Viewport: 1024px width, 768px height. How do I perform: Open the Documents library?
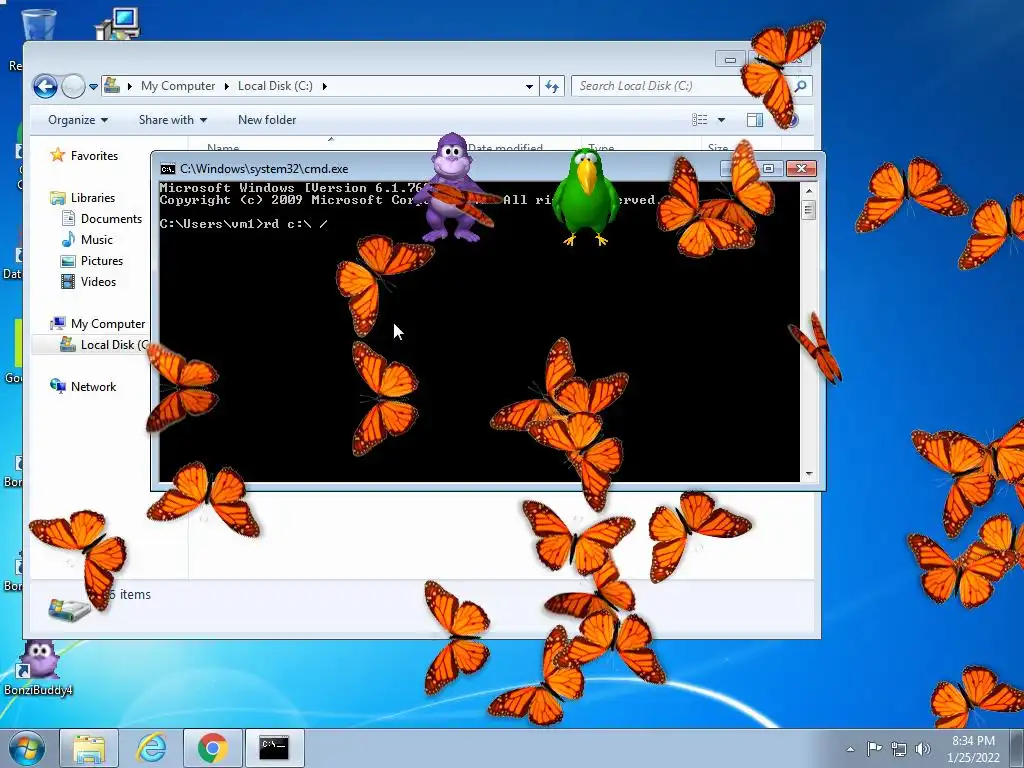(111, 219)
